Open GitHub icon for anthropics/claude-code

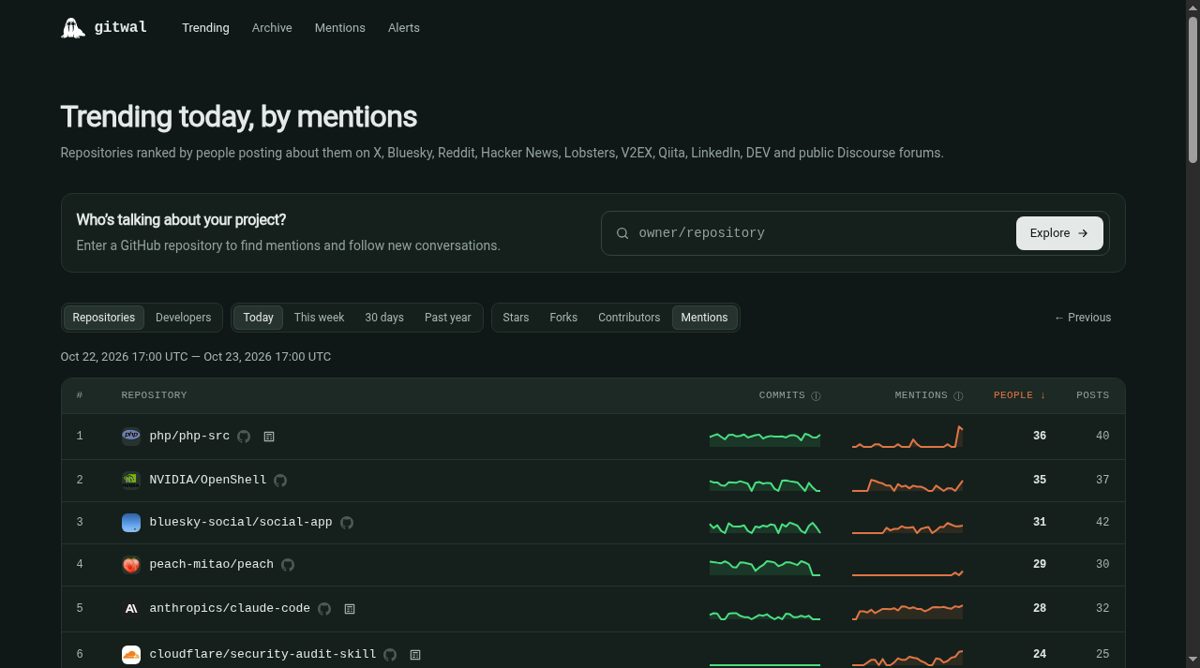point(324,608)
